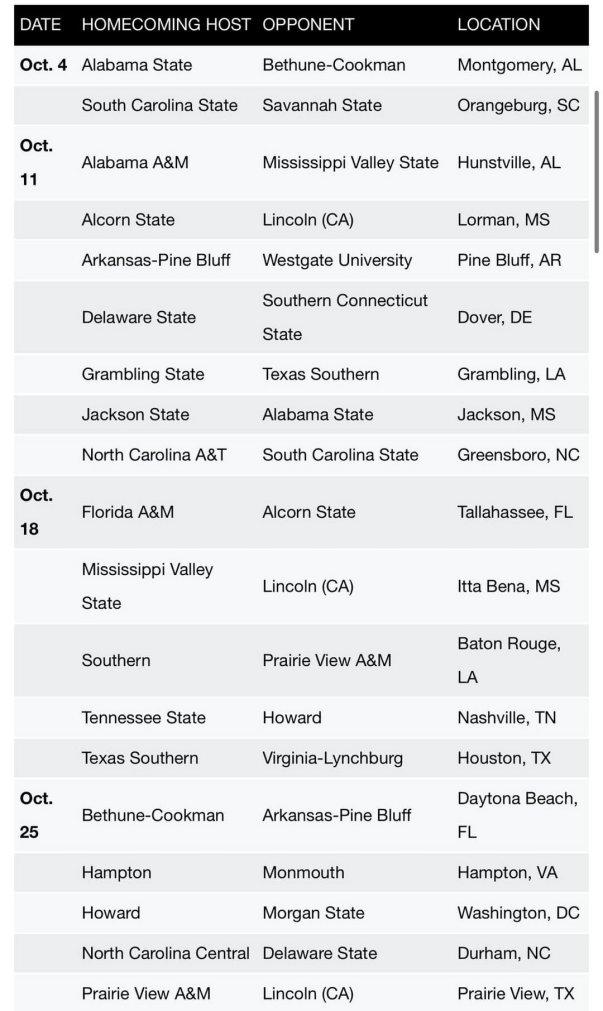603x1011 pixels.
Task: Click the Alabama A&M host entry
Action: click(x=135, y=162)
